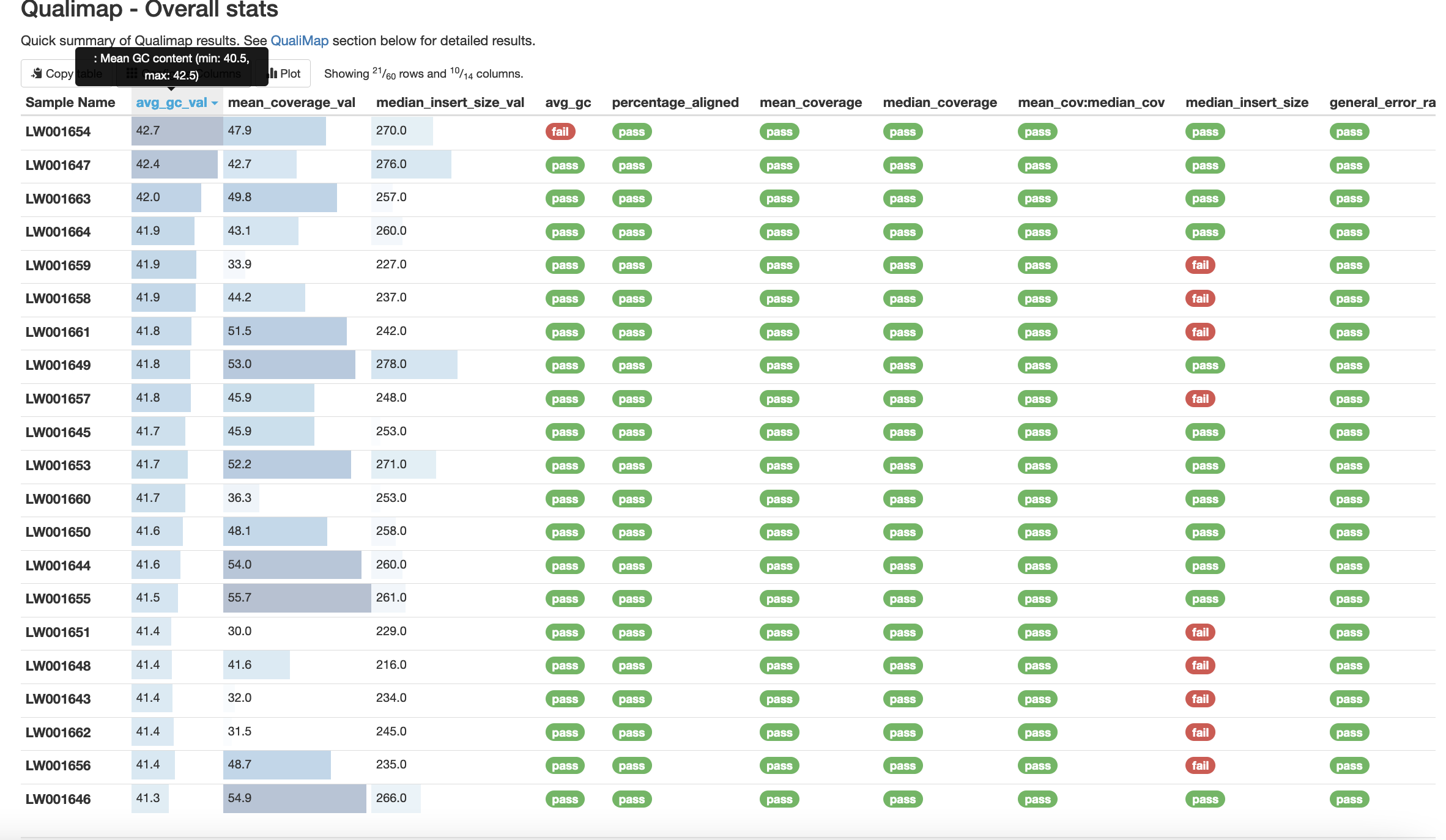Click median_insert_size fail badge for LW001658
1446x840 pixels.
click(x=1200, y=298)
